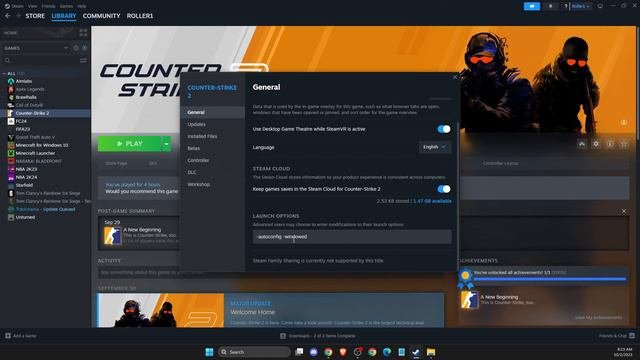This screenshot has height=360, width=640.
Task: Close the post-game summary panel
Action: (x=624, y=211)
